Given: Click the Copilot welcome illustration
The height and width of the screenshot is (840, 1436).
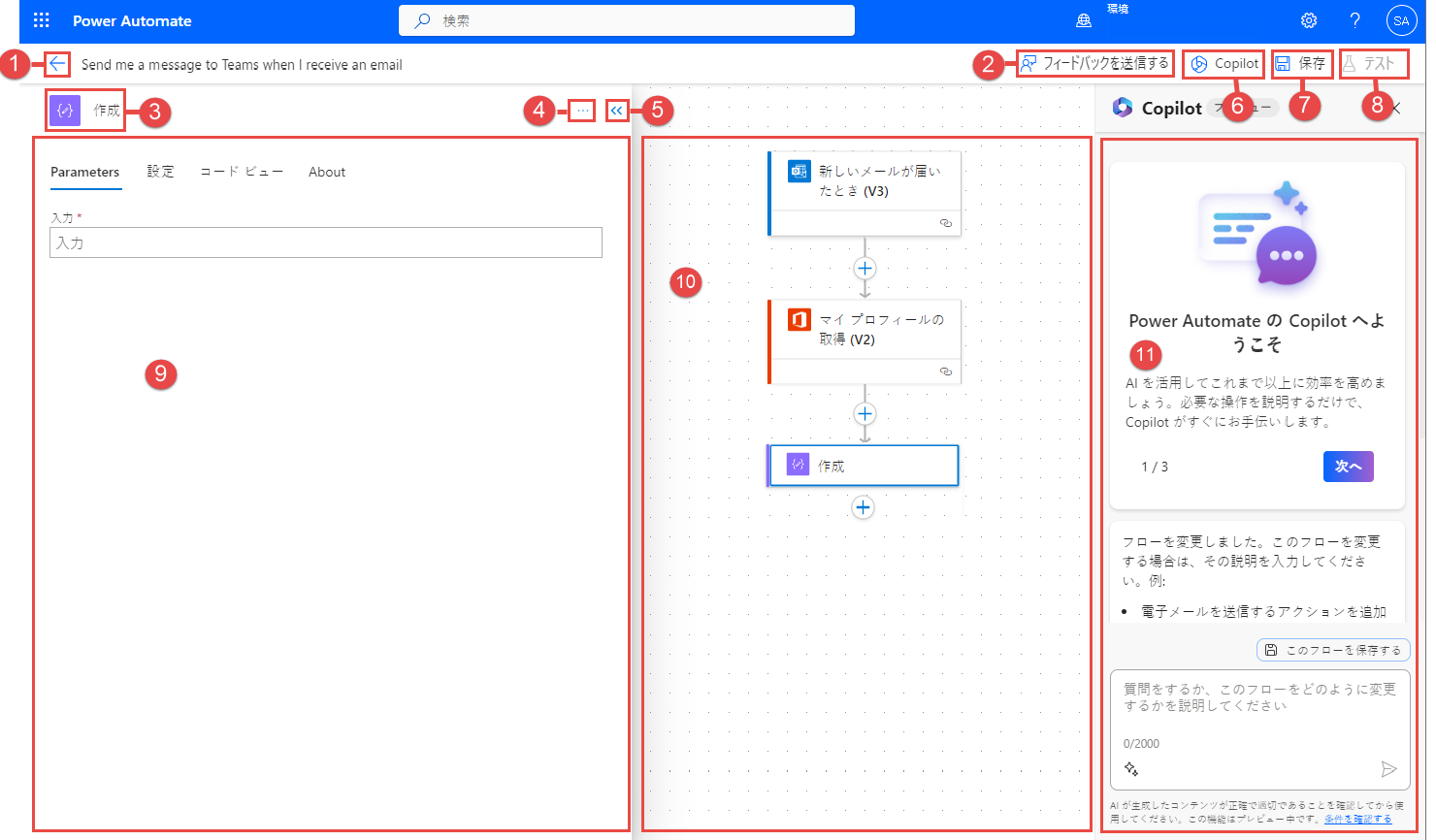Looking at the screenshot, I should 1257,234.
